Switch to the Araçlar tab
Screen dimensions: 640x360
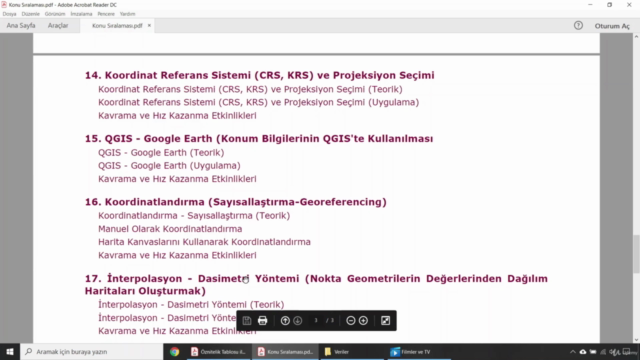(58, 25)
